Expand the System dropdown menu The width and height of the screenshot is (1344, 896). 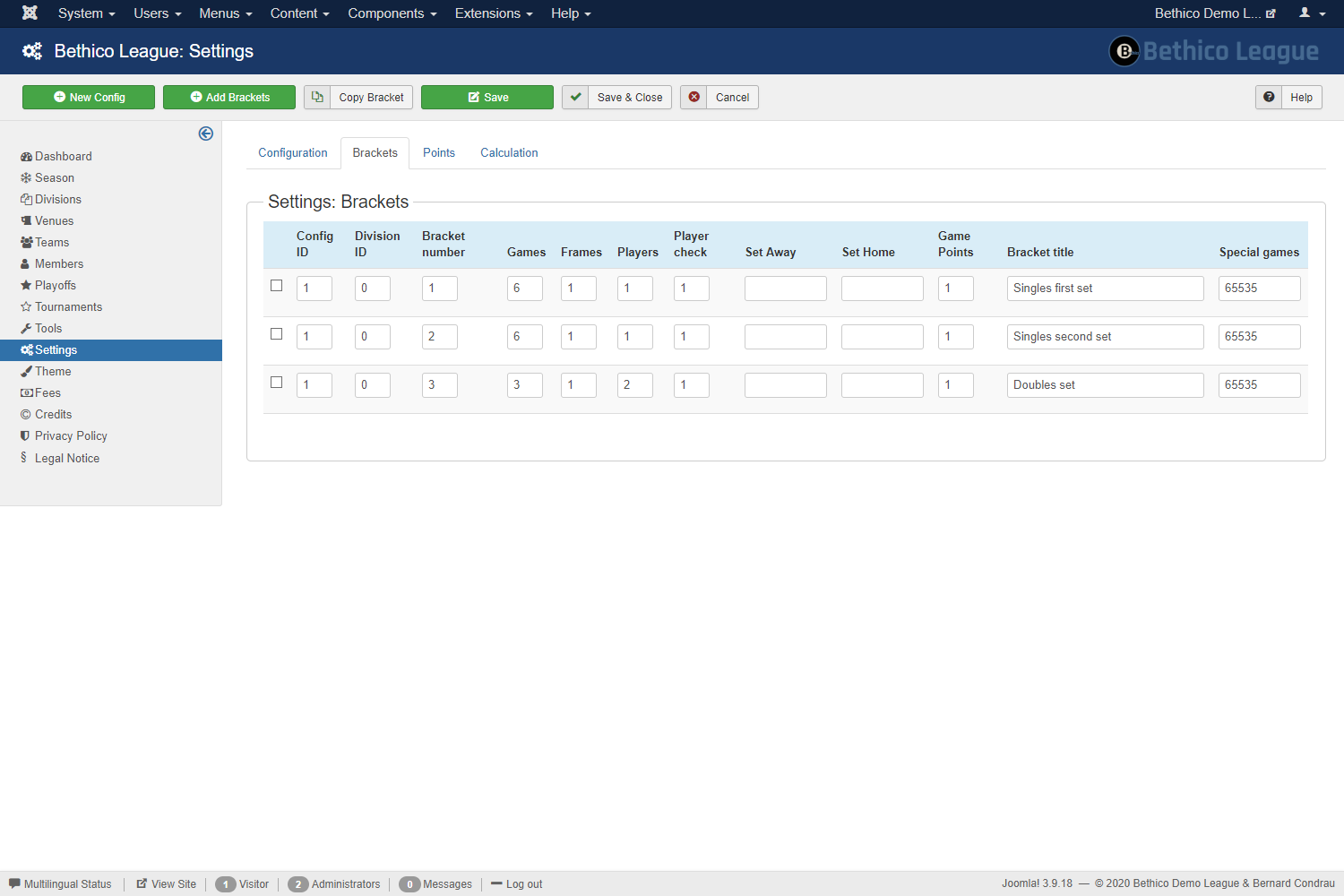tap(86, 13)
